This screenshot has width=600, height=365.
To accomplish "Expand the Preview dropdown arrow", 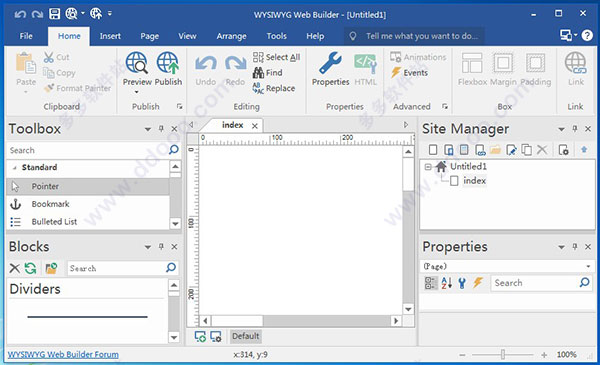I will click(x=136, y=92).
